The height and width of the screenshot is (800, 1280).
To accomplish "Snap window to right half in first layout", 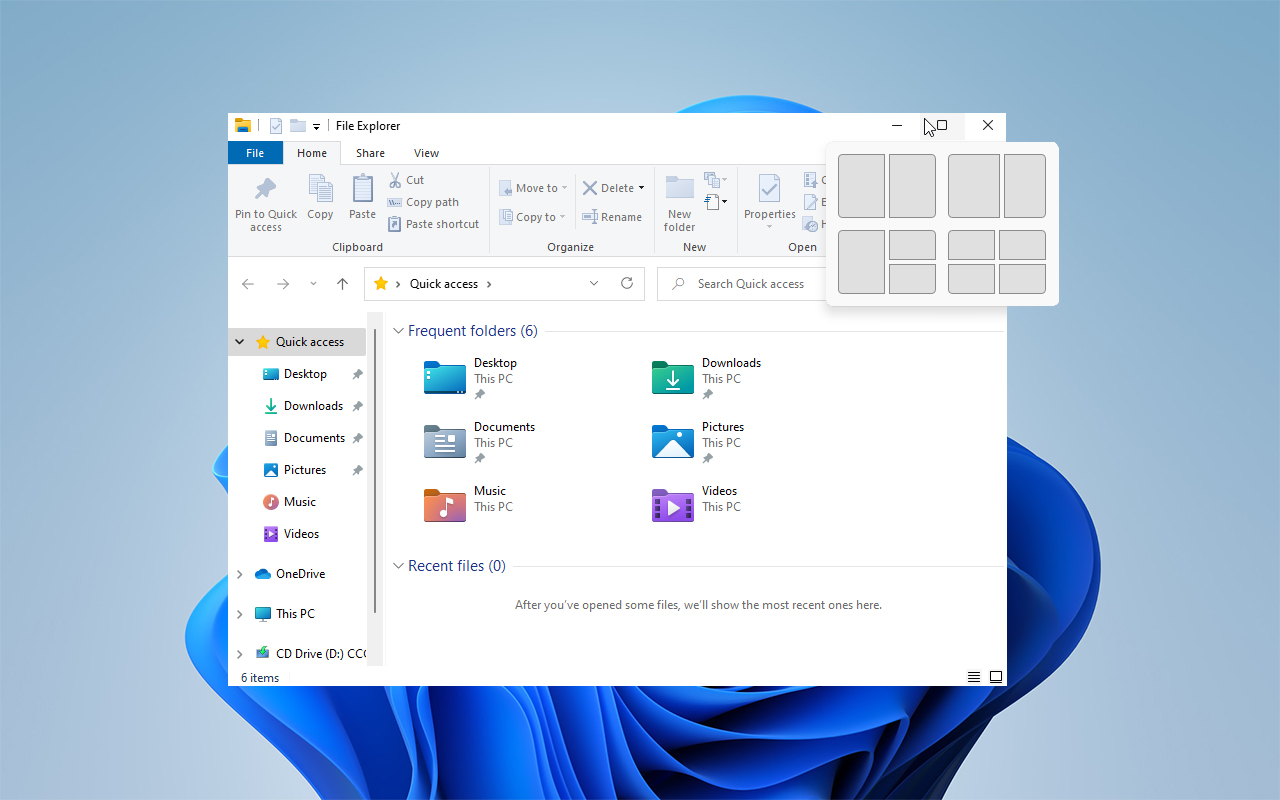I will (912, 186).
